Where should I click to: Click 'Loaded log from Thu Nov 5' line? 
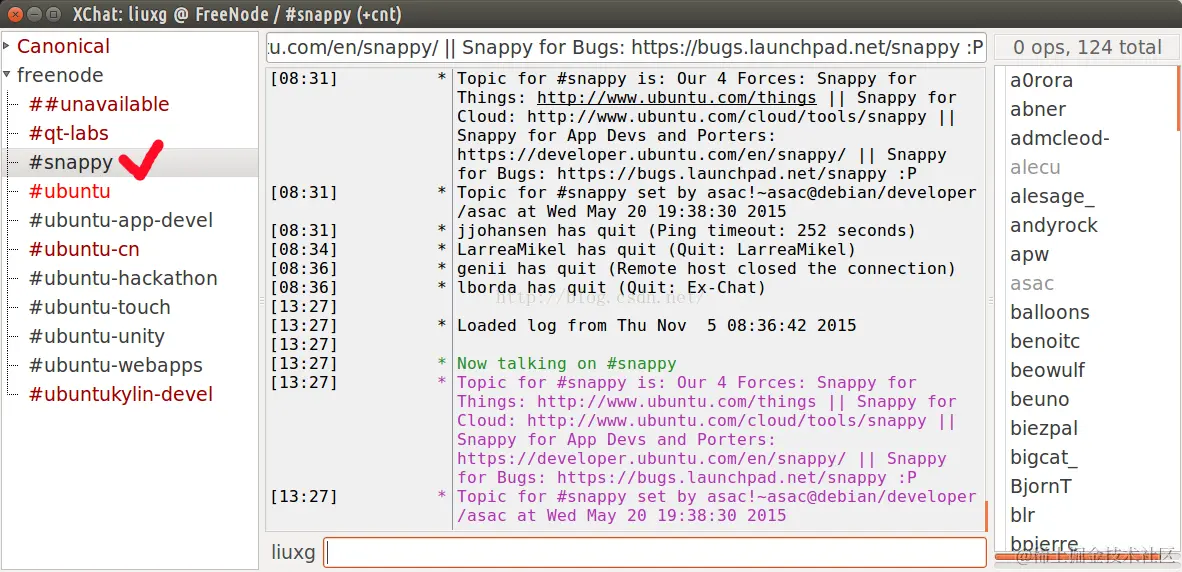tap(657, 326)
